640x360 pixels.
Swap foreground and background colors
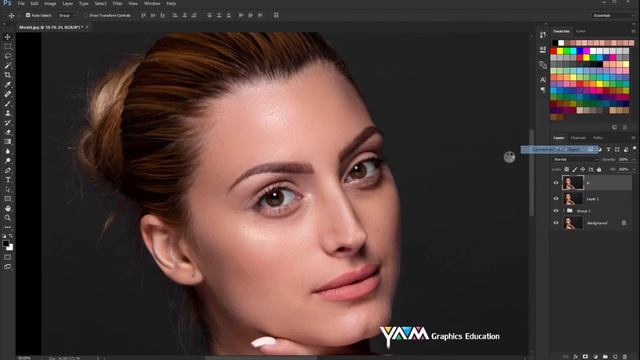tap(11, 236)
